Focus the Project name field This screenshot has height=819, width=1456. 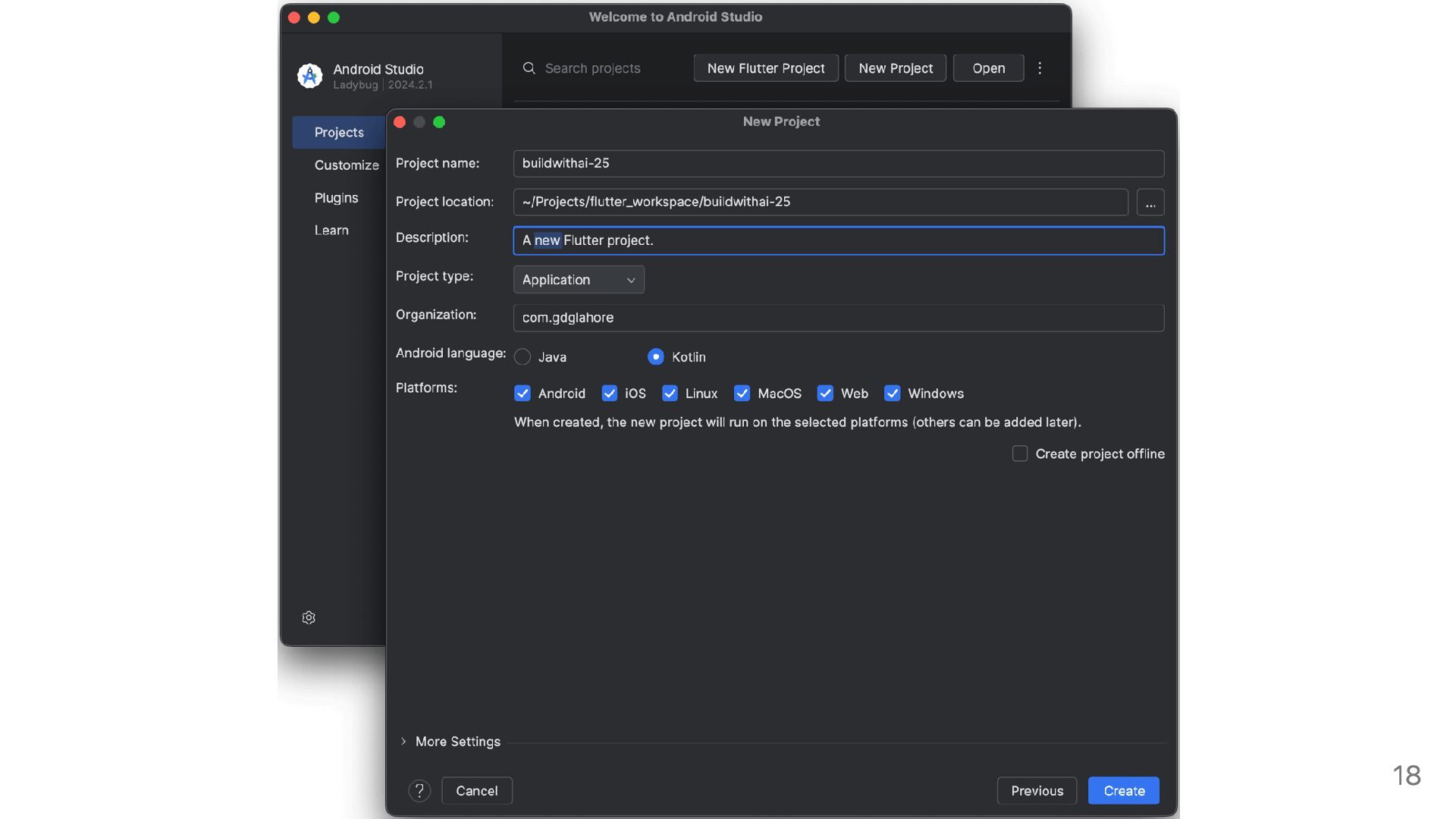(839, 164)
